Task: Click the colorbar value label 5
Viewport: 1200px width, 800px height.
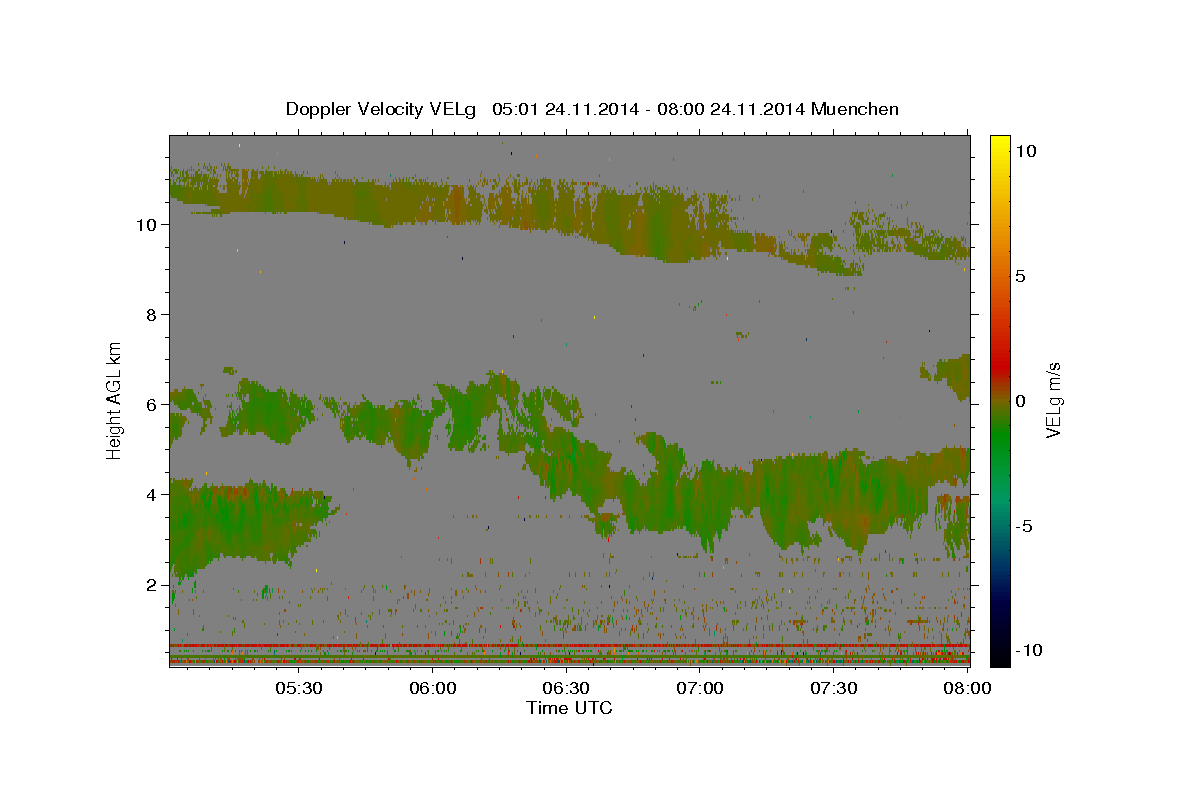Action: [1020, 276]
